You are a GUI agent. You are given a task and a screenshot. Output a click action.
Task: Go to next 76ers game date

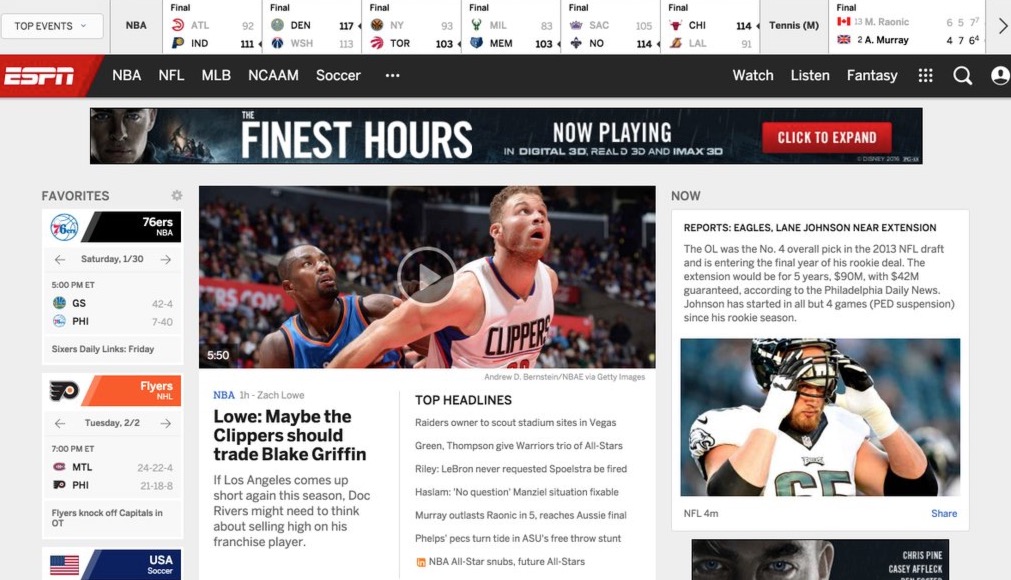pyautogui.click(x=166, y=259)
